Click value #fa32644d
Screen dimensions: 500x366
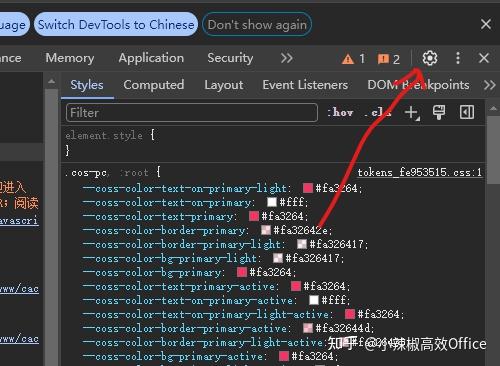(x=343, y=328)
